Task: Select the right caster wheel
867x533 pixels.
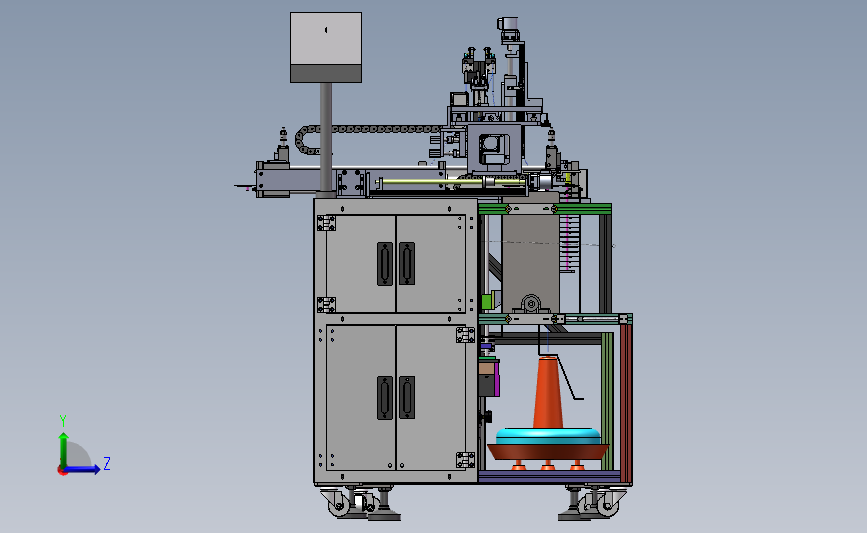Action: coord(607,504)
